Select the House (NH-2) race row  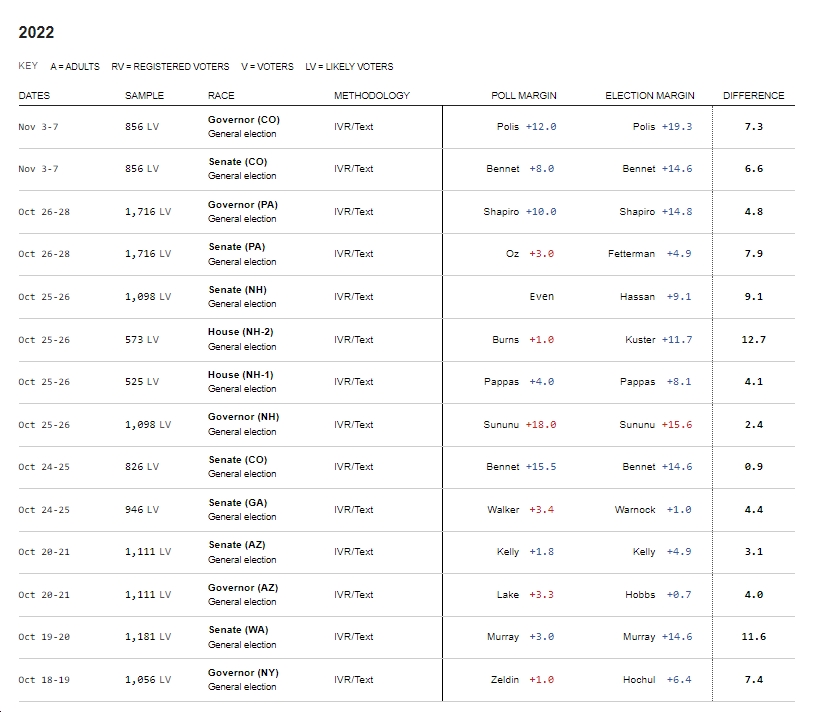click(x=407, y=340)
